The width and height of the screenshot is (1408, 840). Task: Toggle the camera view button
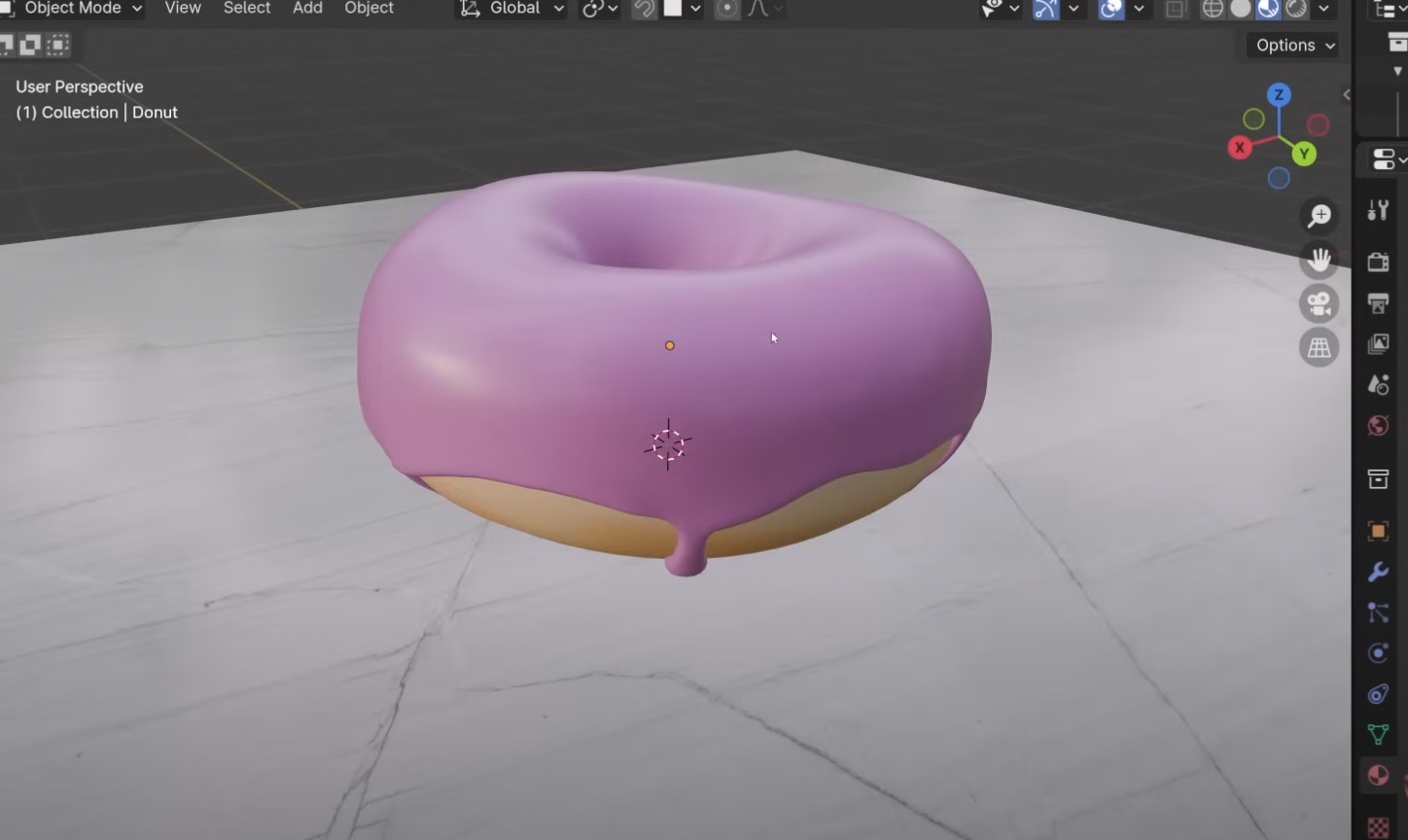click(x=1320, y=304)
